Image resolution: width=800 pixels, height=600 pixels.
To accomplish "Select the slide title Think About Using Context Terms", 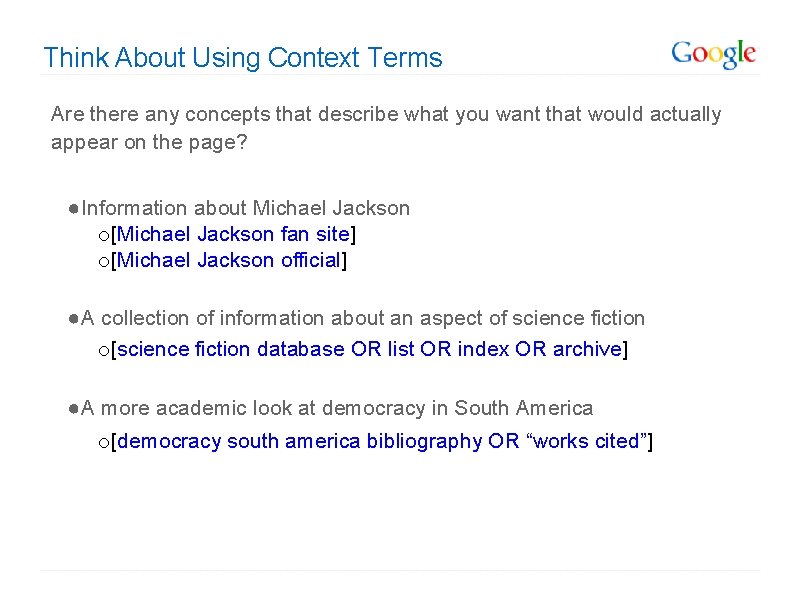I will pyautogui.click(x=242, y=58).
